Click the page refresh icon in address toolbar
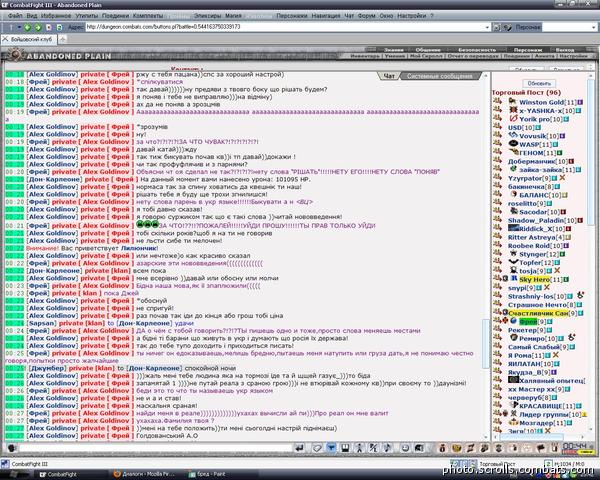 pyautogui.click(x=59, y=27)
